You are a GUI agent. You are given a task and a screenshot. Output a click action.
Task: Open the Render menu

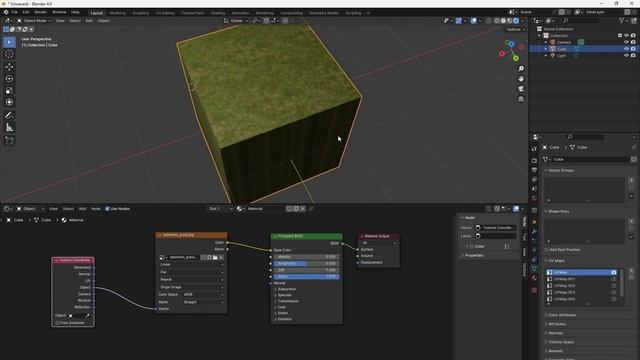click(41, 12)
